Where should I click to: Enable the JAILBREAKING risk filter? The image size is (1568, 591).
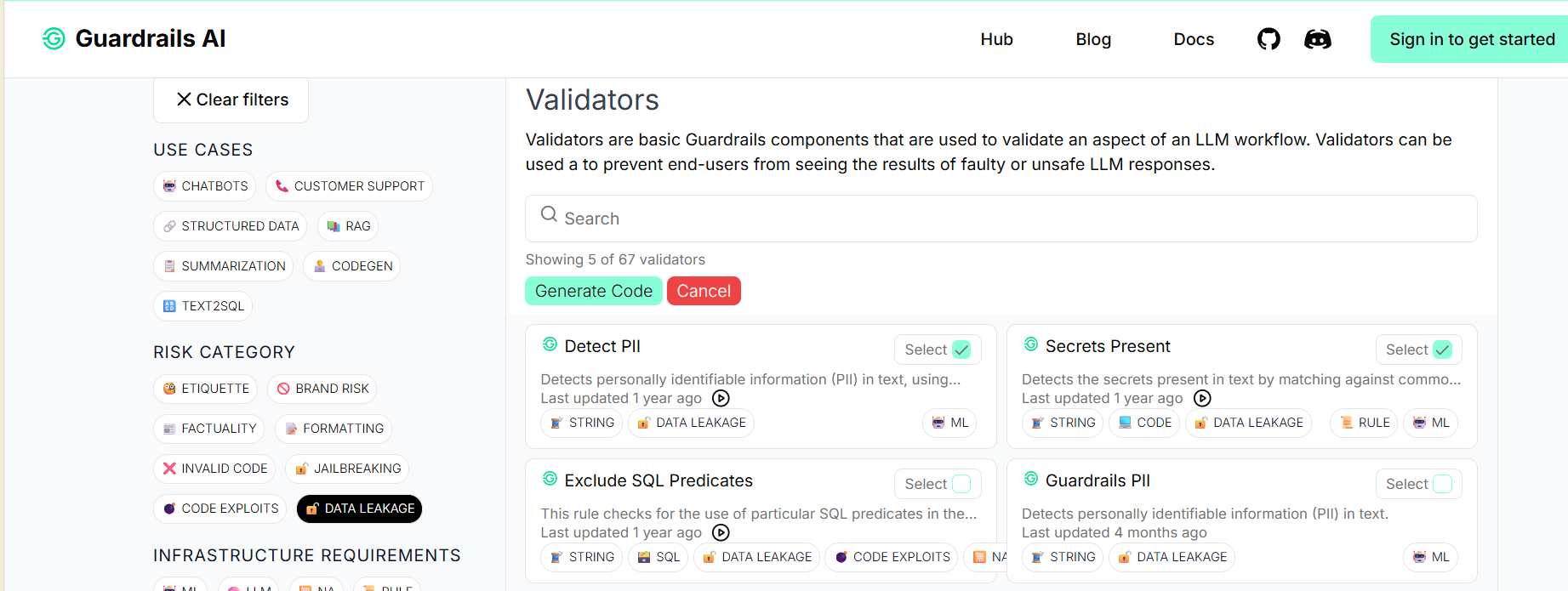(347, 469)
